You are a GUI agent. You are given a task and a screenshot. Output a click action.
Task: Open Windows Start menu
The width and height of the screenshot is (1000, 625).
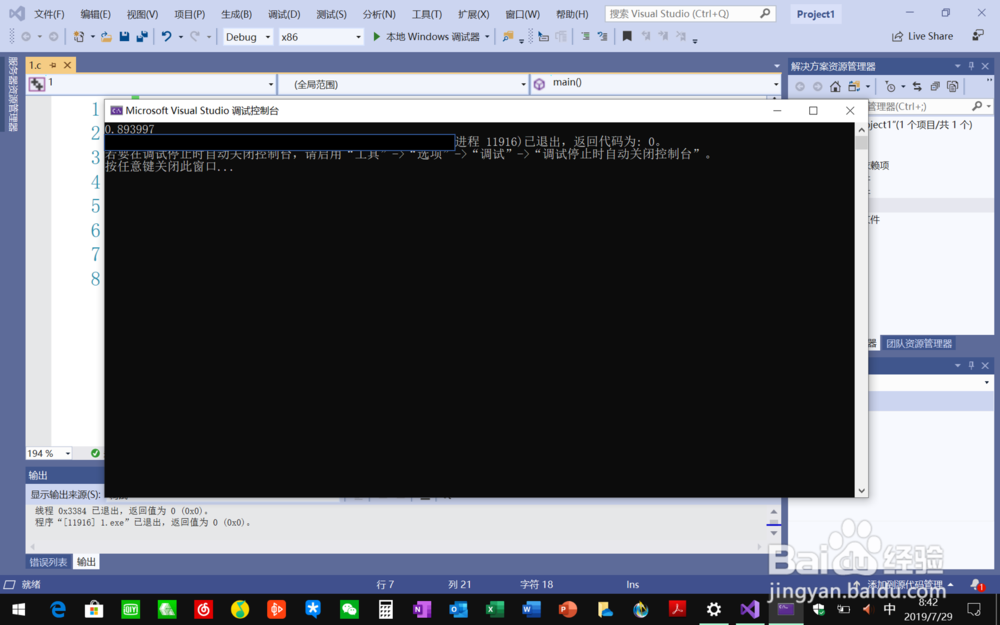pyautogui.click(x=18, y=610)
